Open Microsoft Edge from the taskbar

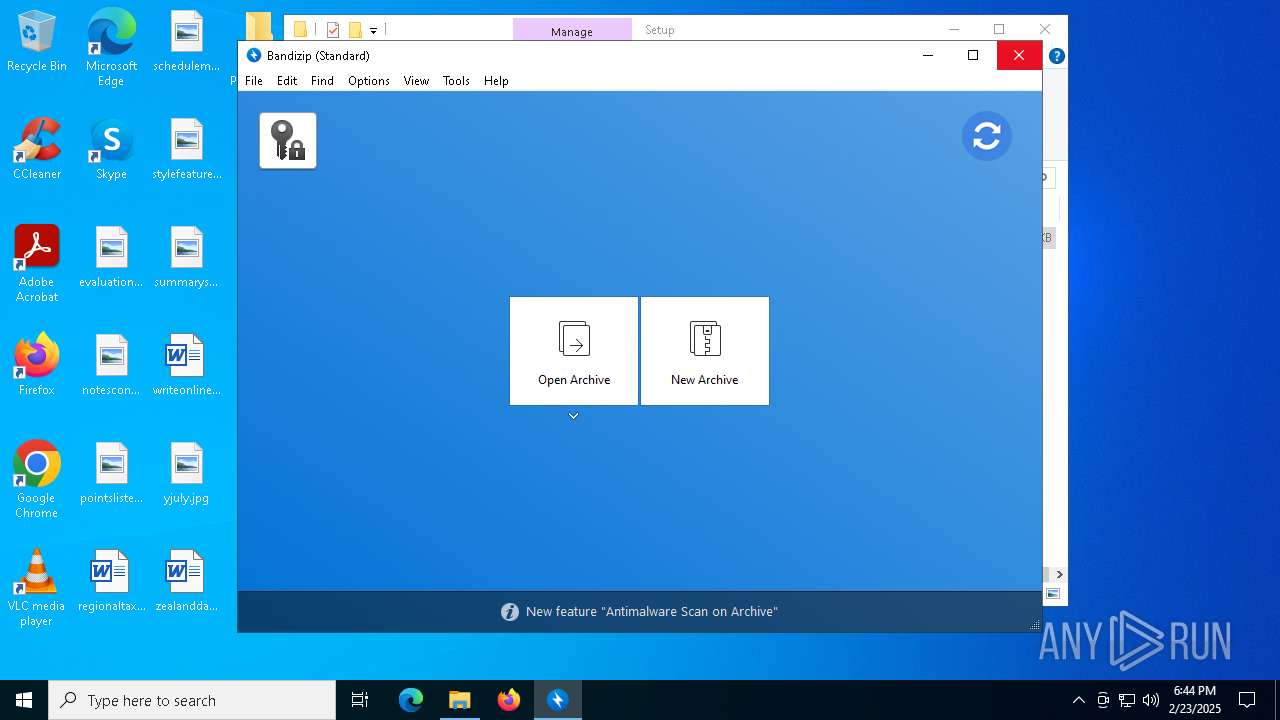point(411,700)
